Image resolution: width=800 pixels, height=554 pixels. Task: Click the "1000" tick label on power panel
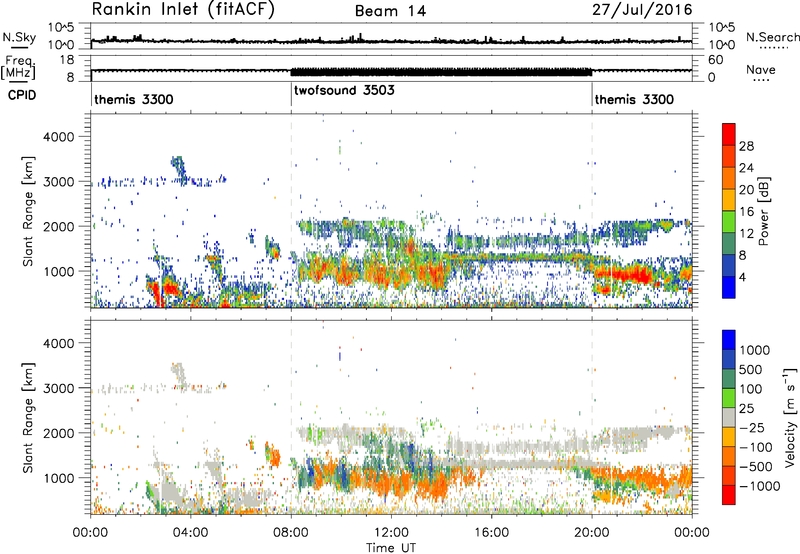click(58, 271)
